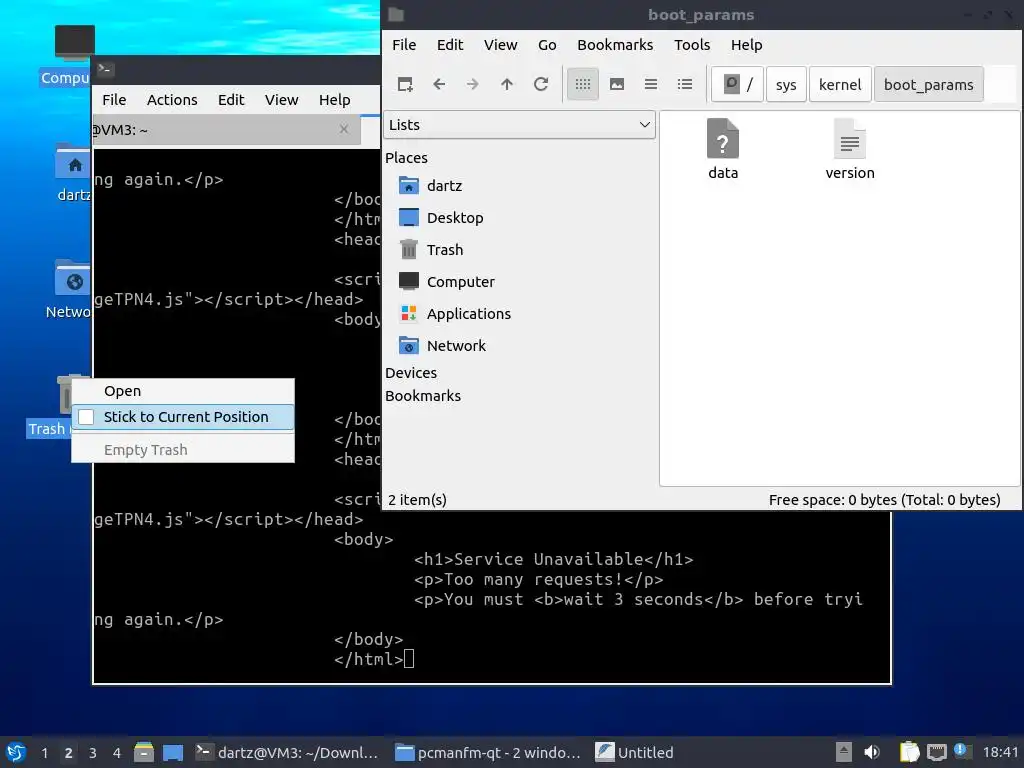The image size is (1024, 768).
Task: Open the Bookmarks menu
Action: tap(615, 45)
